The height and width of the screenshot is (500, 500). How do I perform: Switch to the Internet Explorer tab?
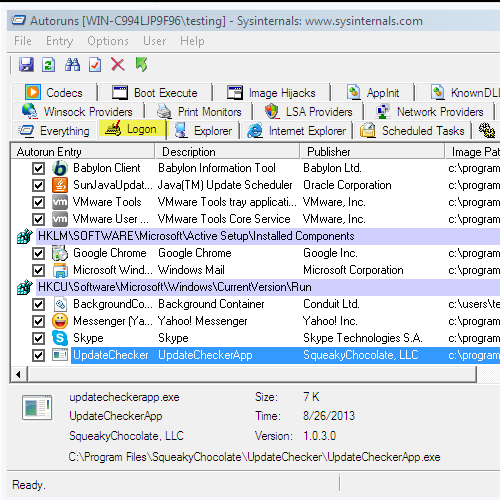pyautogui.click(x=296, y=130)
